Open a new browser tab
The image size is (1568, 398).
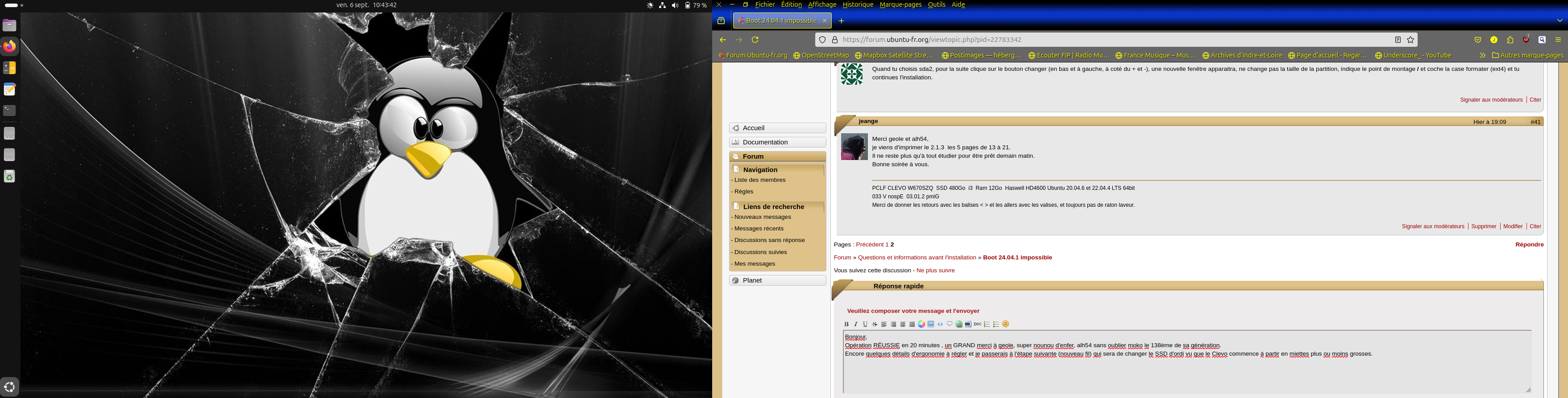click(841, 21)
